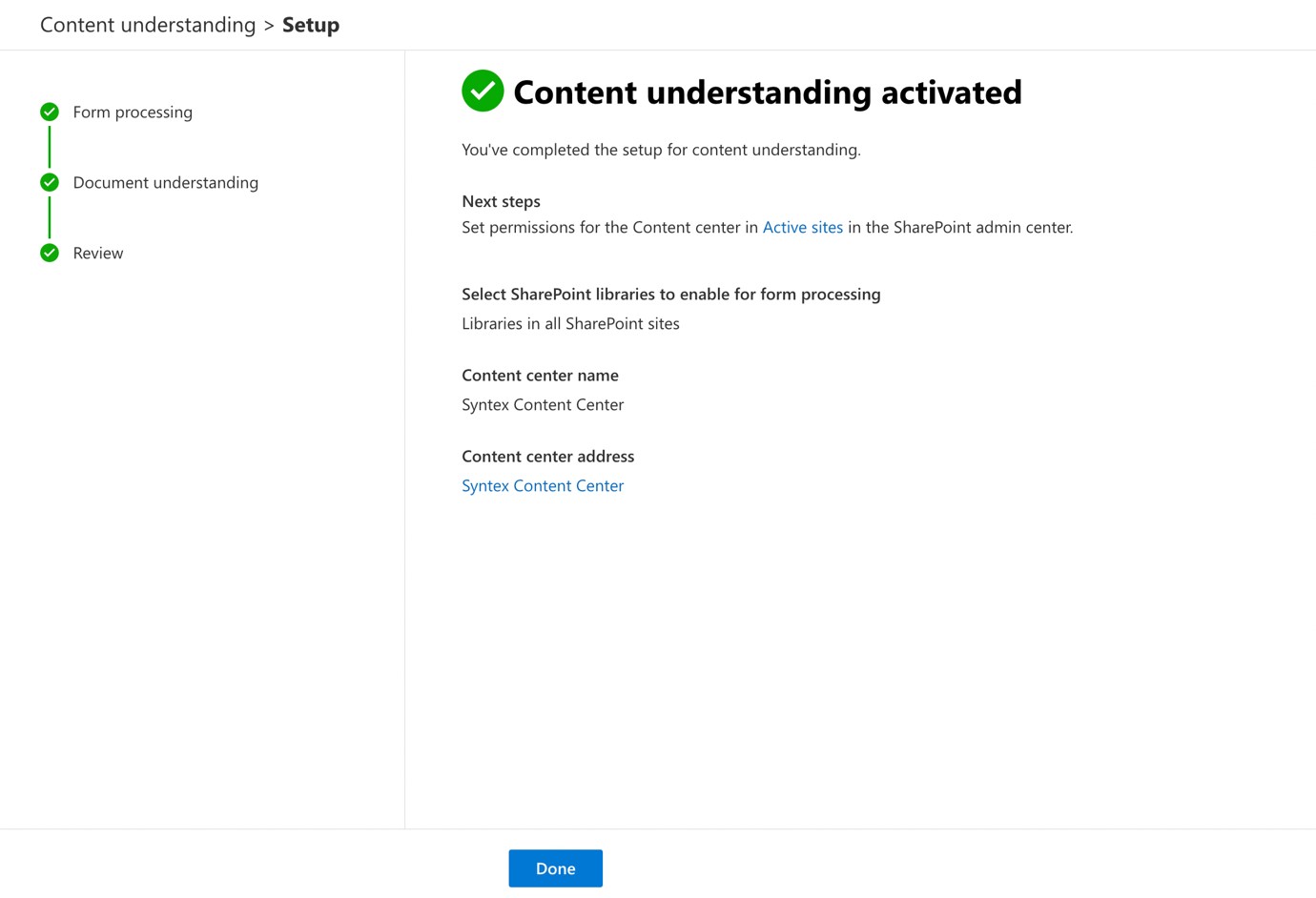Viewport: 1316px width, 898px height.
Task: Click the Next steps section heading
Action: [501, 201]
